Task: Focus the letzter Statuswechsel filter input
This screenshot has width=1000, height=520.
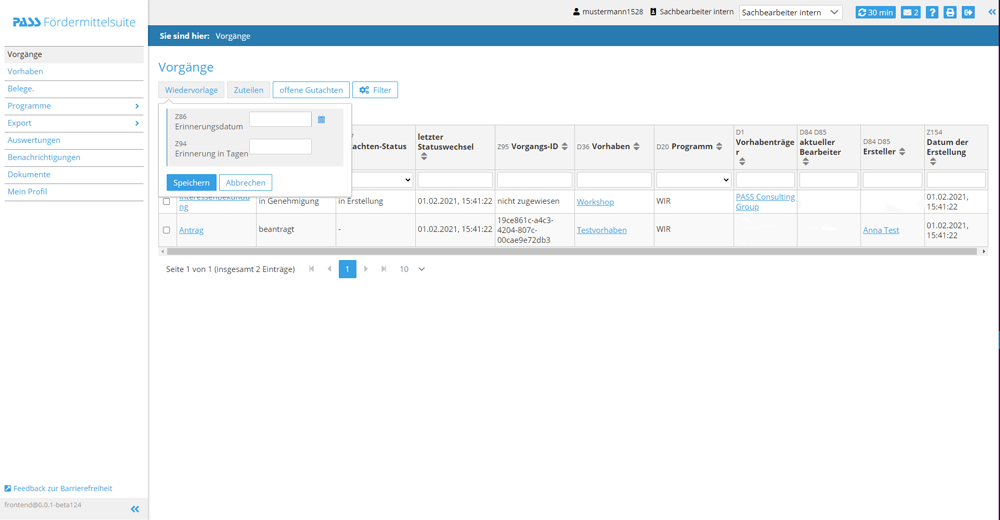Action: [455, 180]
